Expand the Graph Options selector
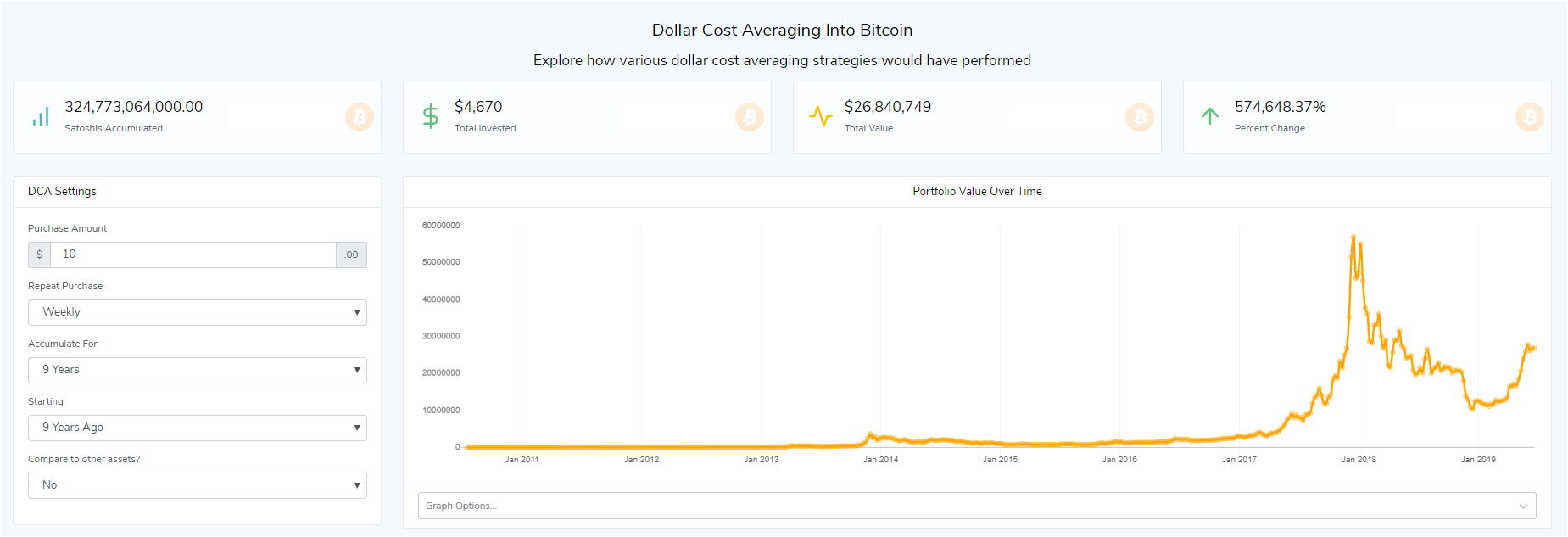 pos(977,506)
